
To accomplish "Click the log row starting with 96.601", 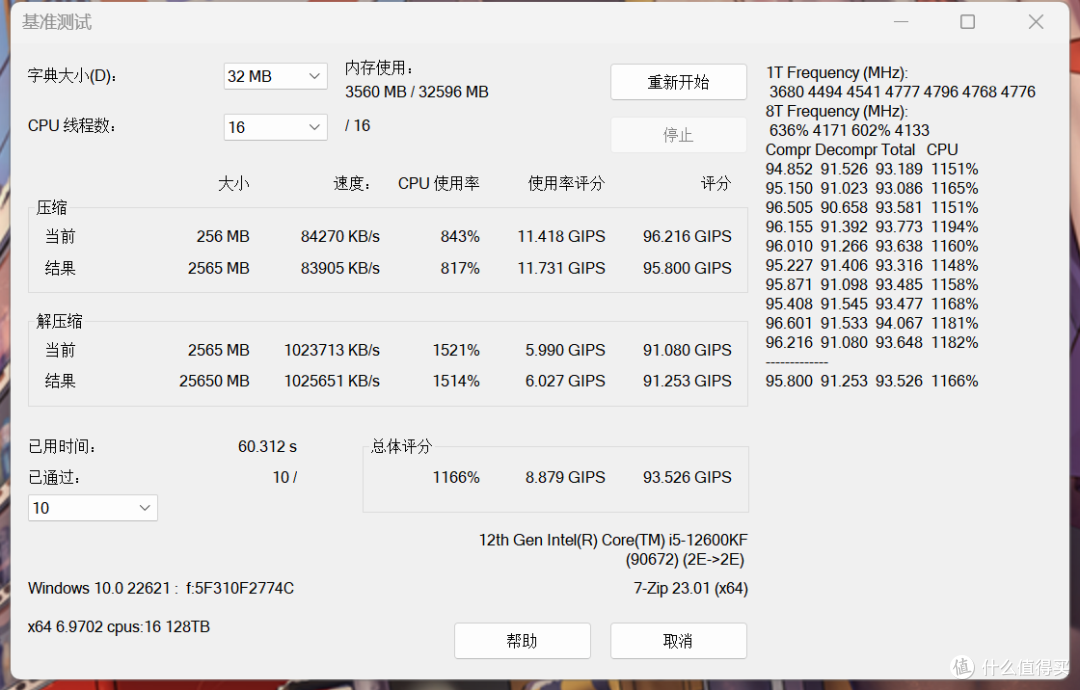I will pyautogui.click(x=872, y=323).
